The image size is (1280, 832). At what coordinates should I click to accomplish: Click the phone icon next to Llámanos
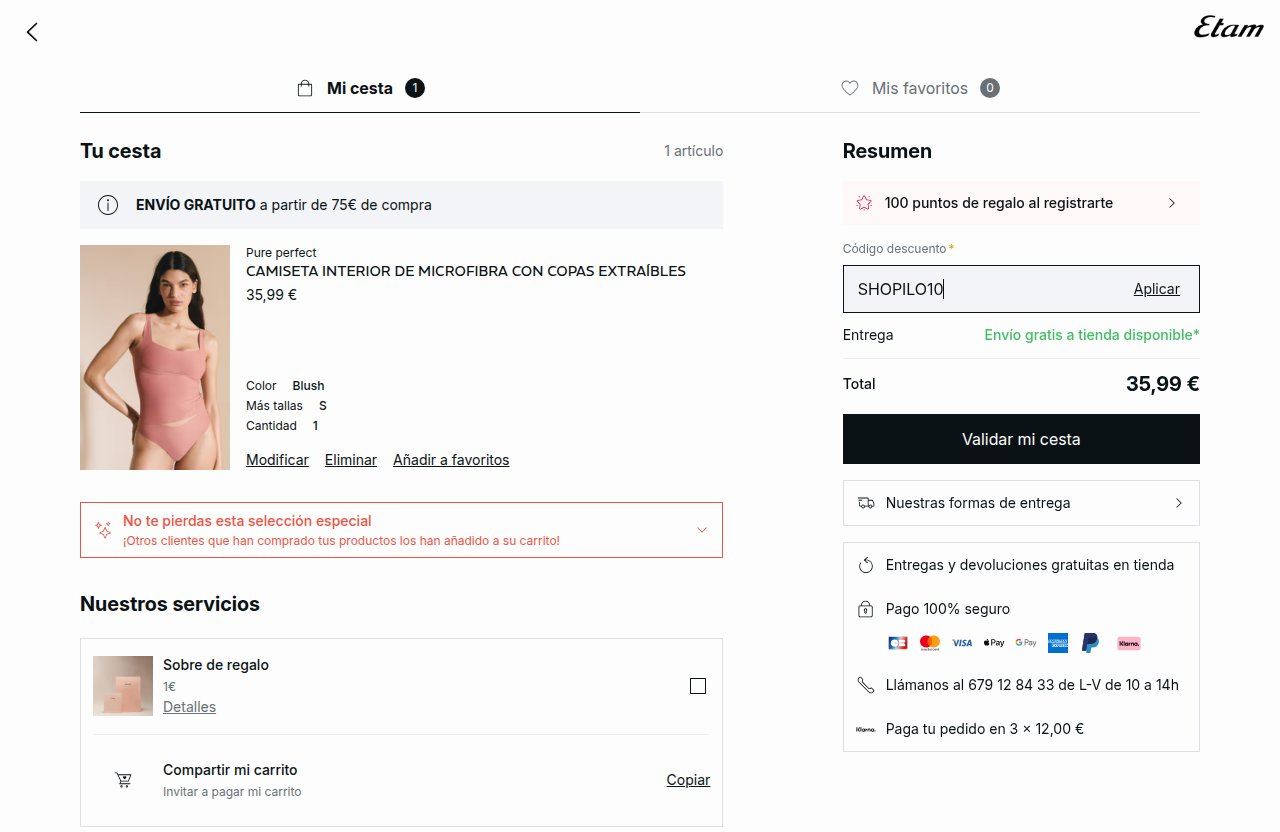[x=866, y=685]
